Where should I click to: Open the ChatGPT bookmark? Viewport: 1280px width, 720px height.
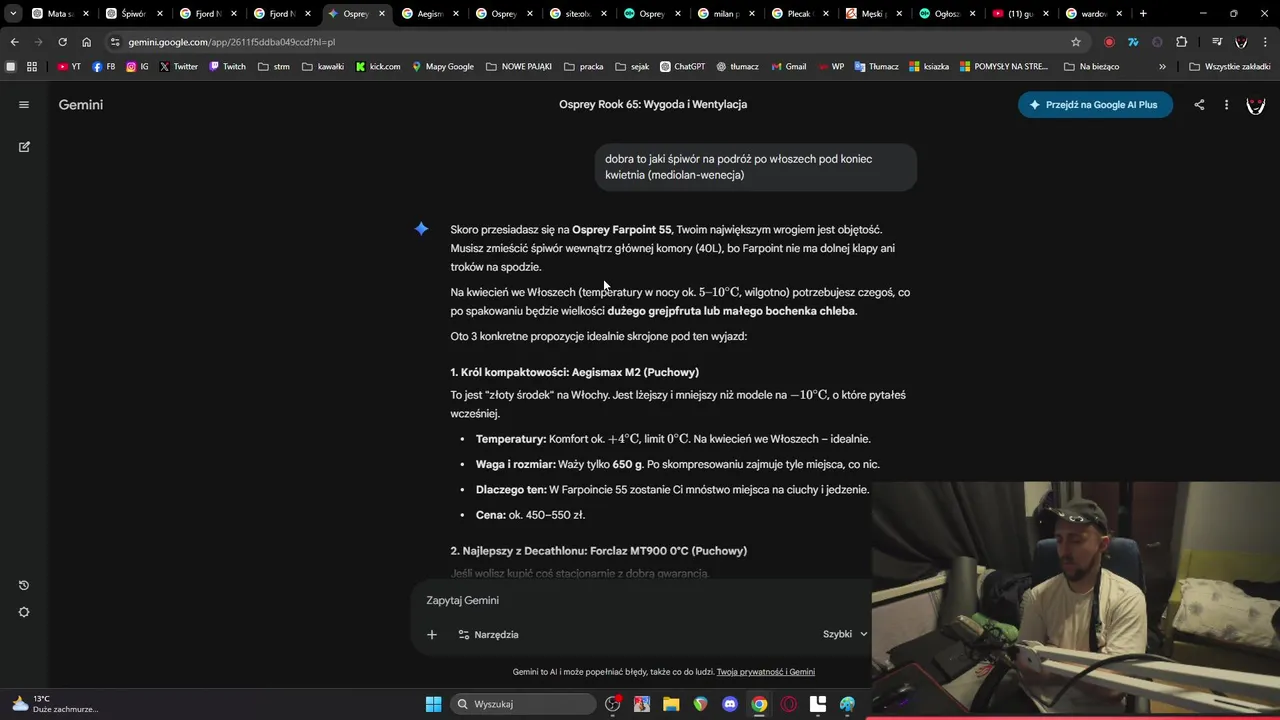coord(682,66)
